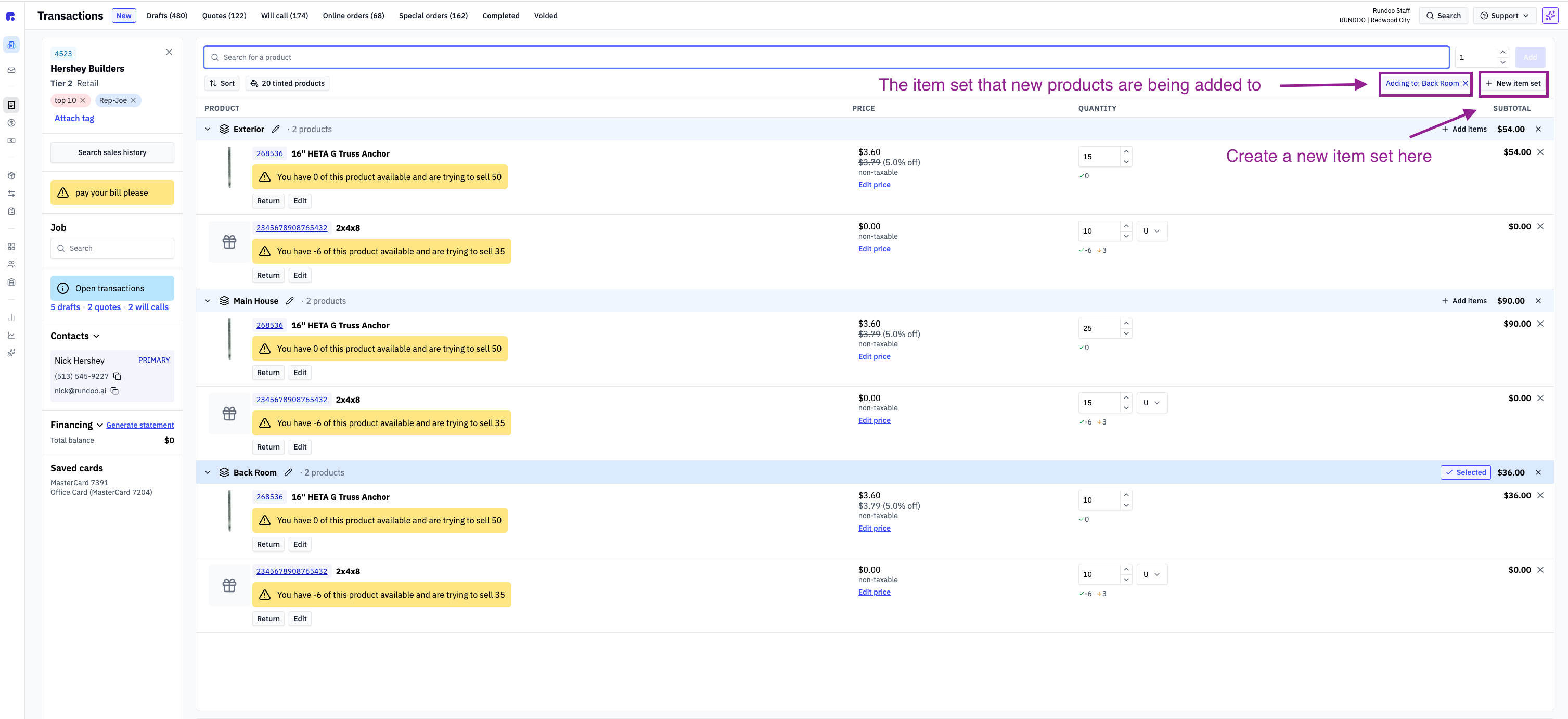The height and width of the screenshot is (719, 1568).
Task: Increase quantity of Exterior Truss Anchor
Action: coord(1126,151)
